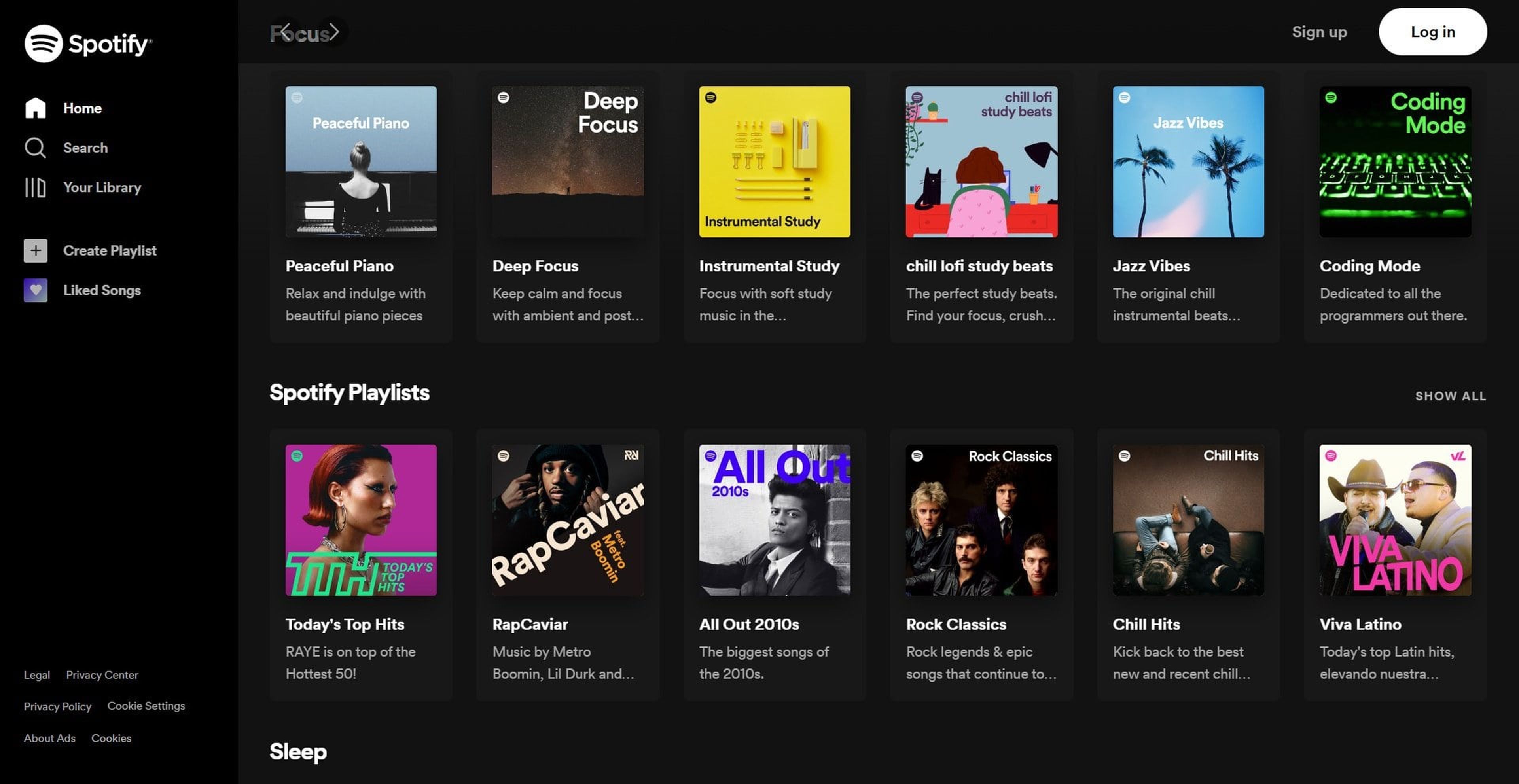The height and width of the screenshot is (784, 1519).
Task: Click 'Relax and indulge with' description
Action: [356, 304]
